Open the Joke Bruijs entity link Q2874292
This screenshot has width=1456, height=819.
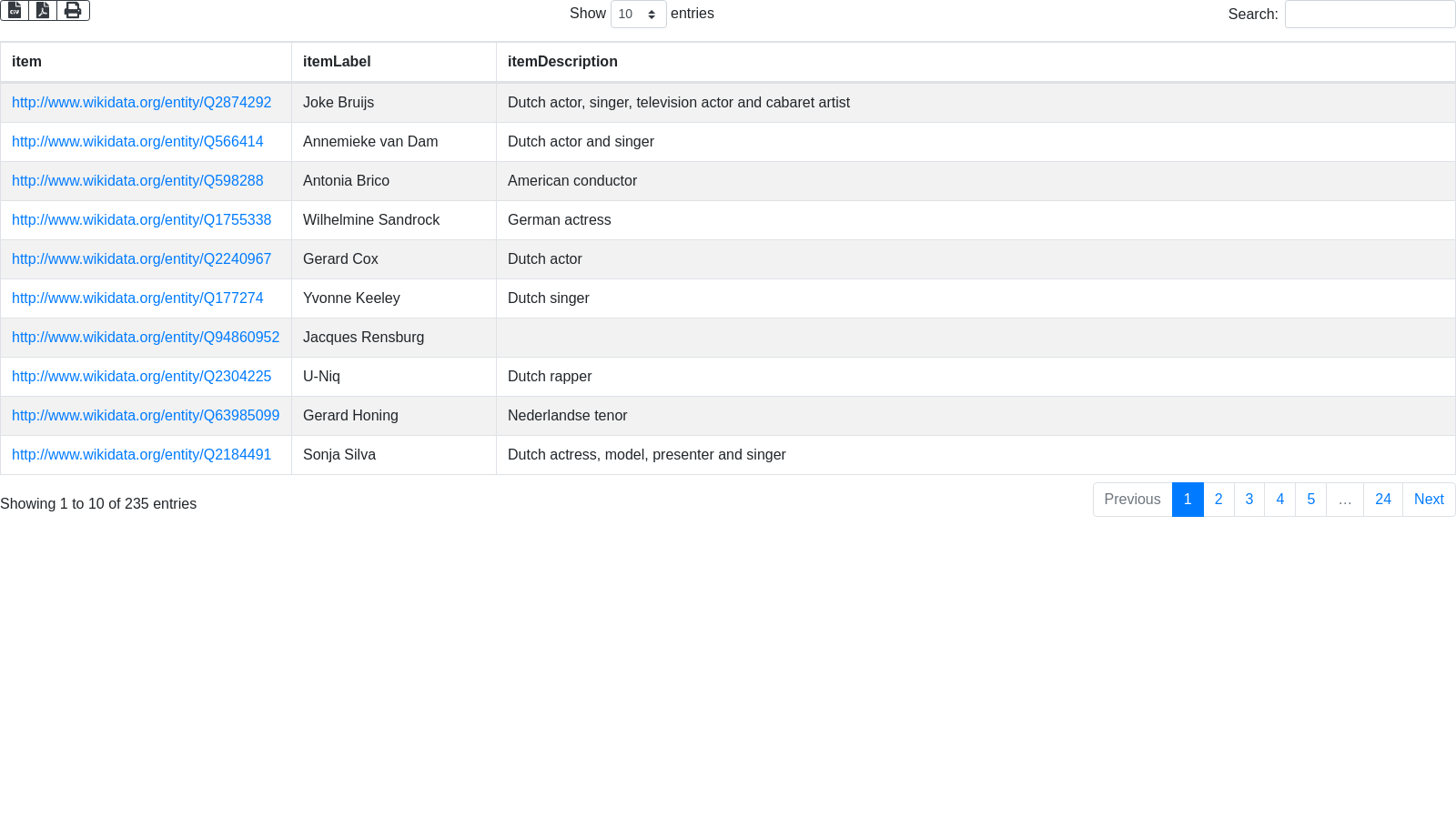(141, 103)
